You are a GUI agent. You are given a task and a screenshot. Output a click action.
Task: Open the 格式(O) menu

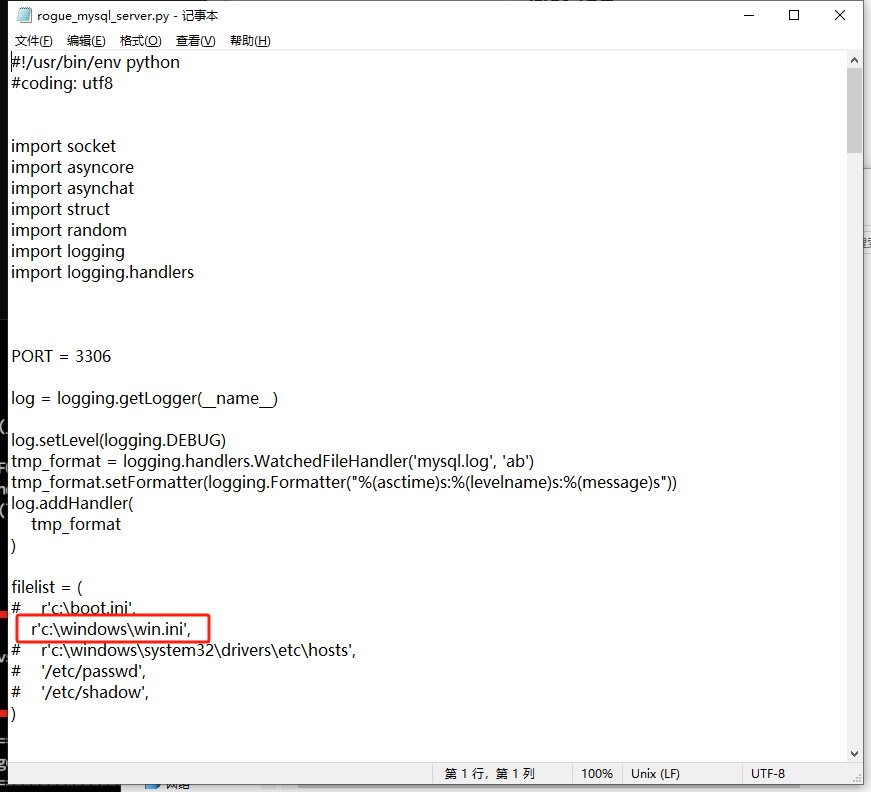[x=141, y=41]
